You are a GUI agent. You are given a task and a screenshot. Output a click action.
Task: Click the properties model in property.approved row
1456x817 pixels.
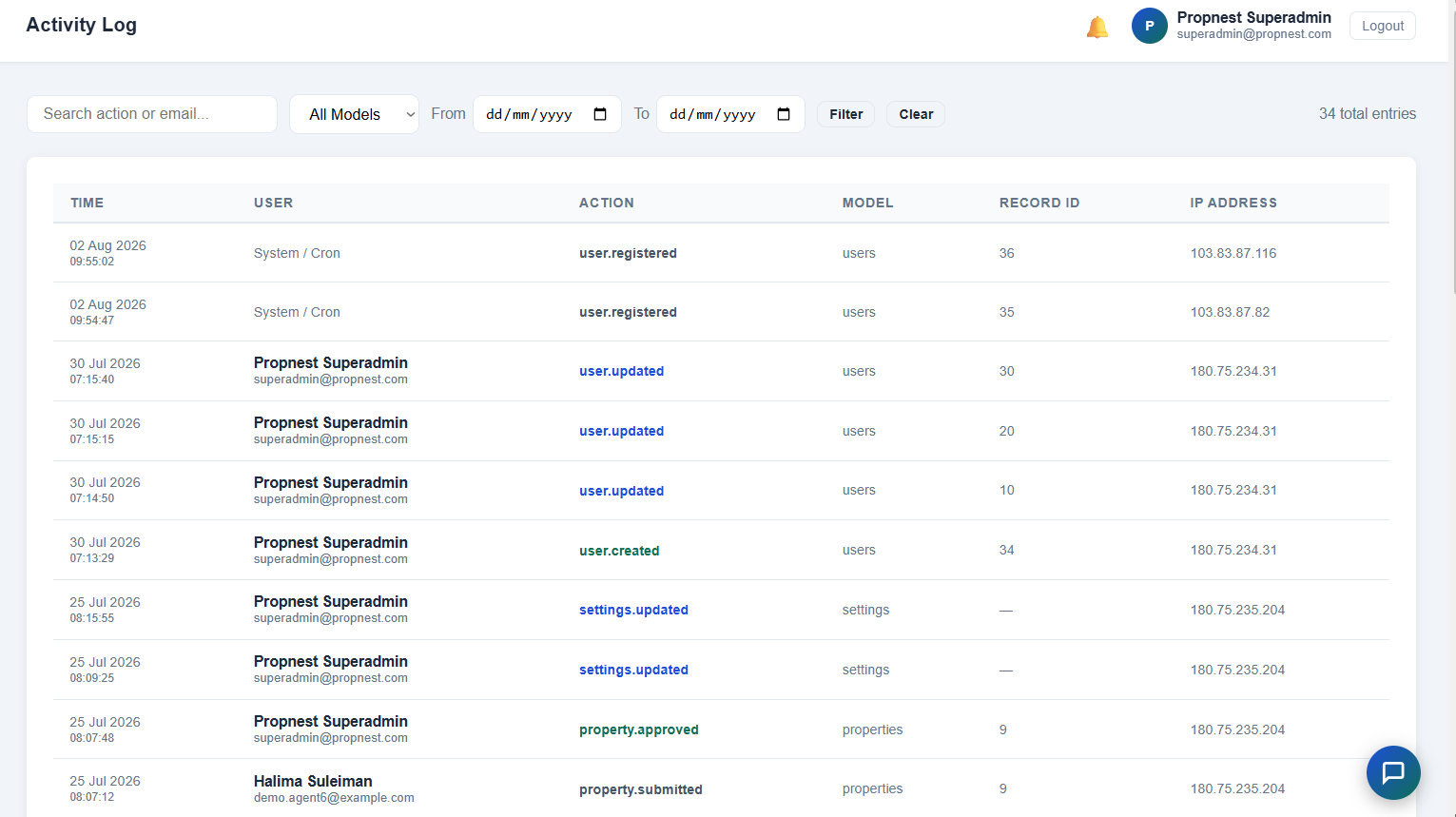pos(873,729)
